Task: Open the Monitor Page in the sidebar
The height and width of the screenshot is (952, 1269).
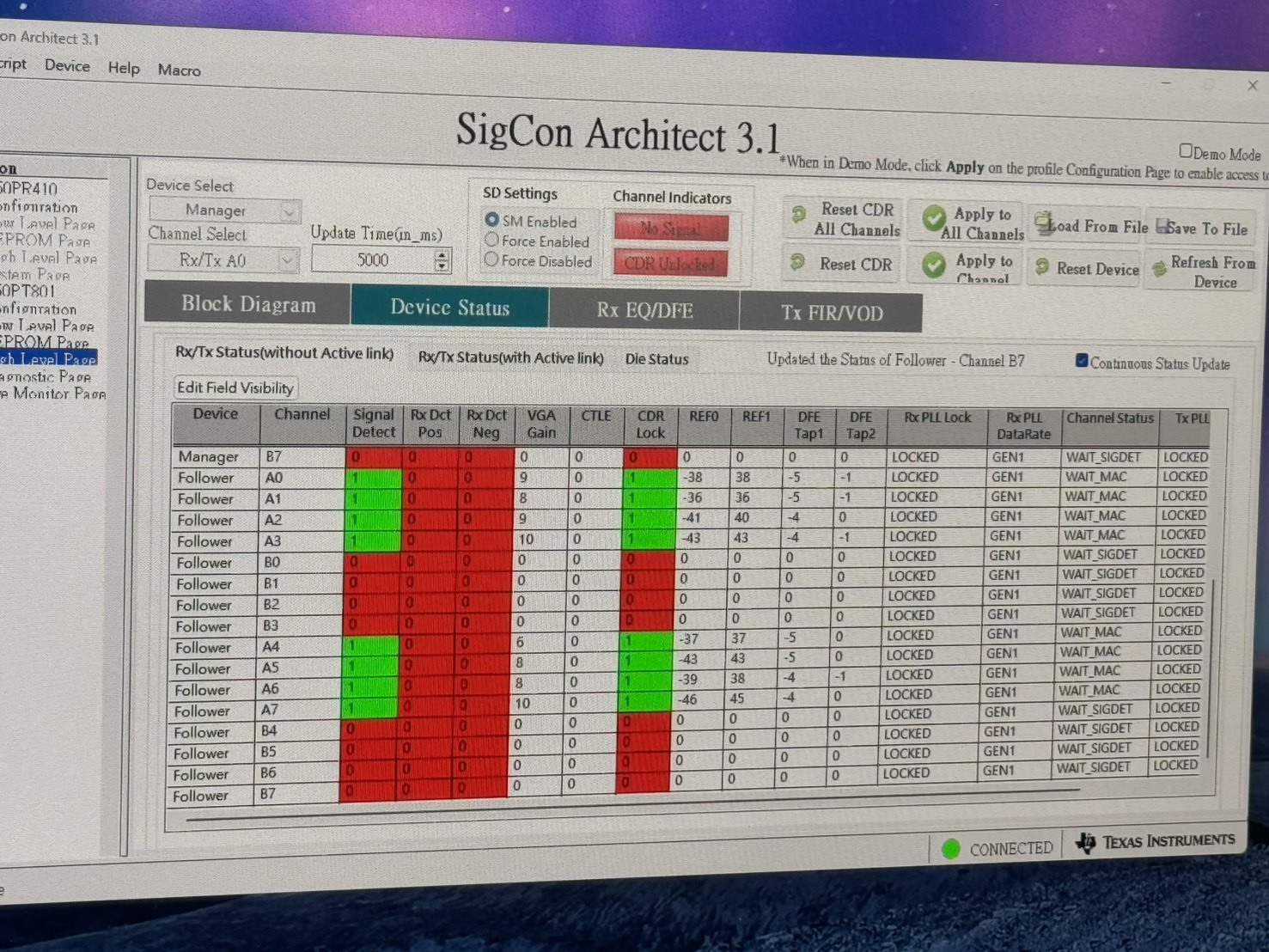Action: [x=53, y=394]
